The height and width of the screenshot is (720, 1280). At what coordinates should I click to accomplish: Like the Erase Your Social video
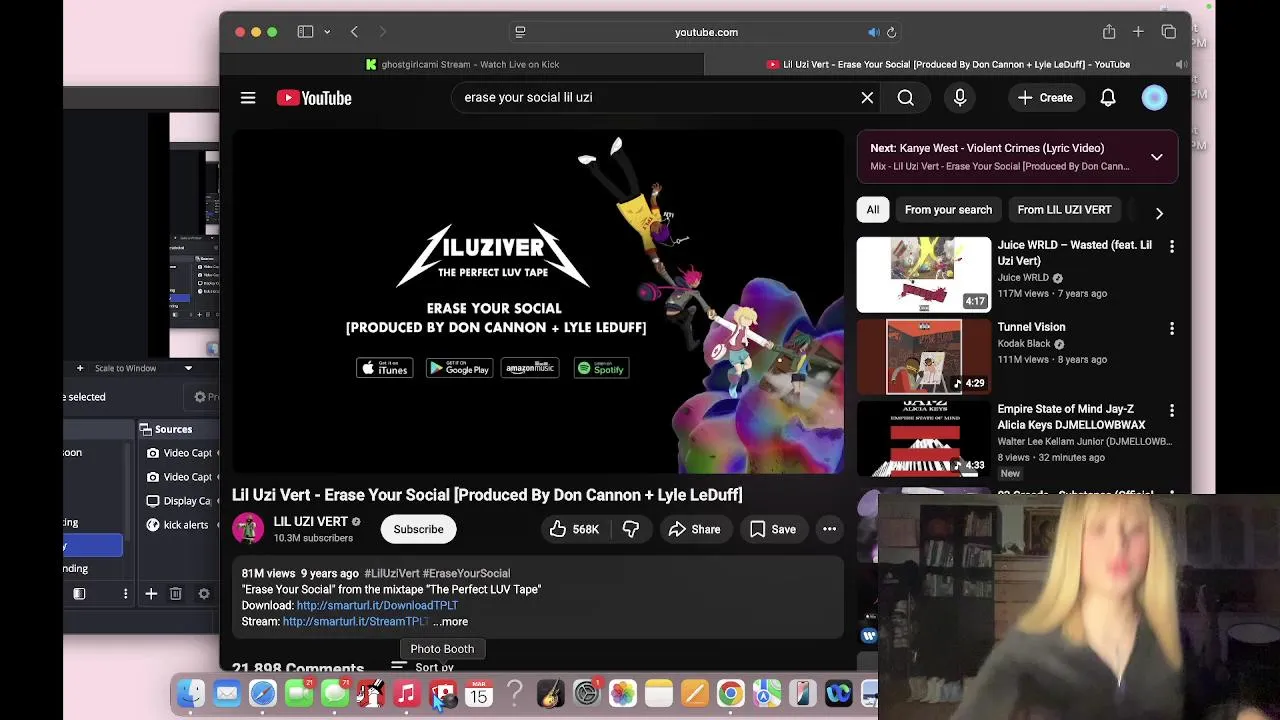coord(574,529)
